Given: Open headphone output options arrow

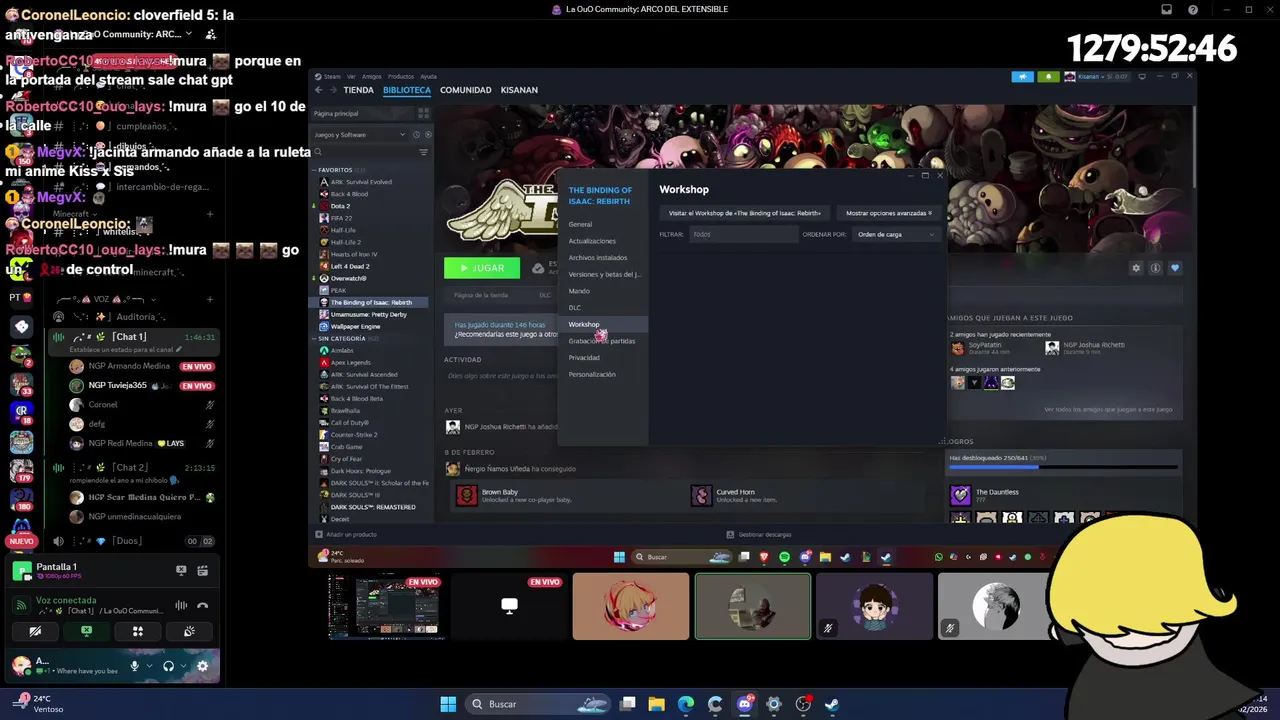Looking at the screenshot, I should (x=183, y=666).
